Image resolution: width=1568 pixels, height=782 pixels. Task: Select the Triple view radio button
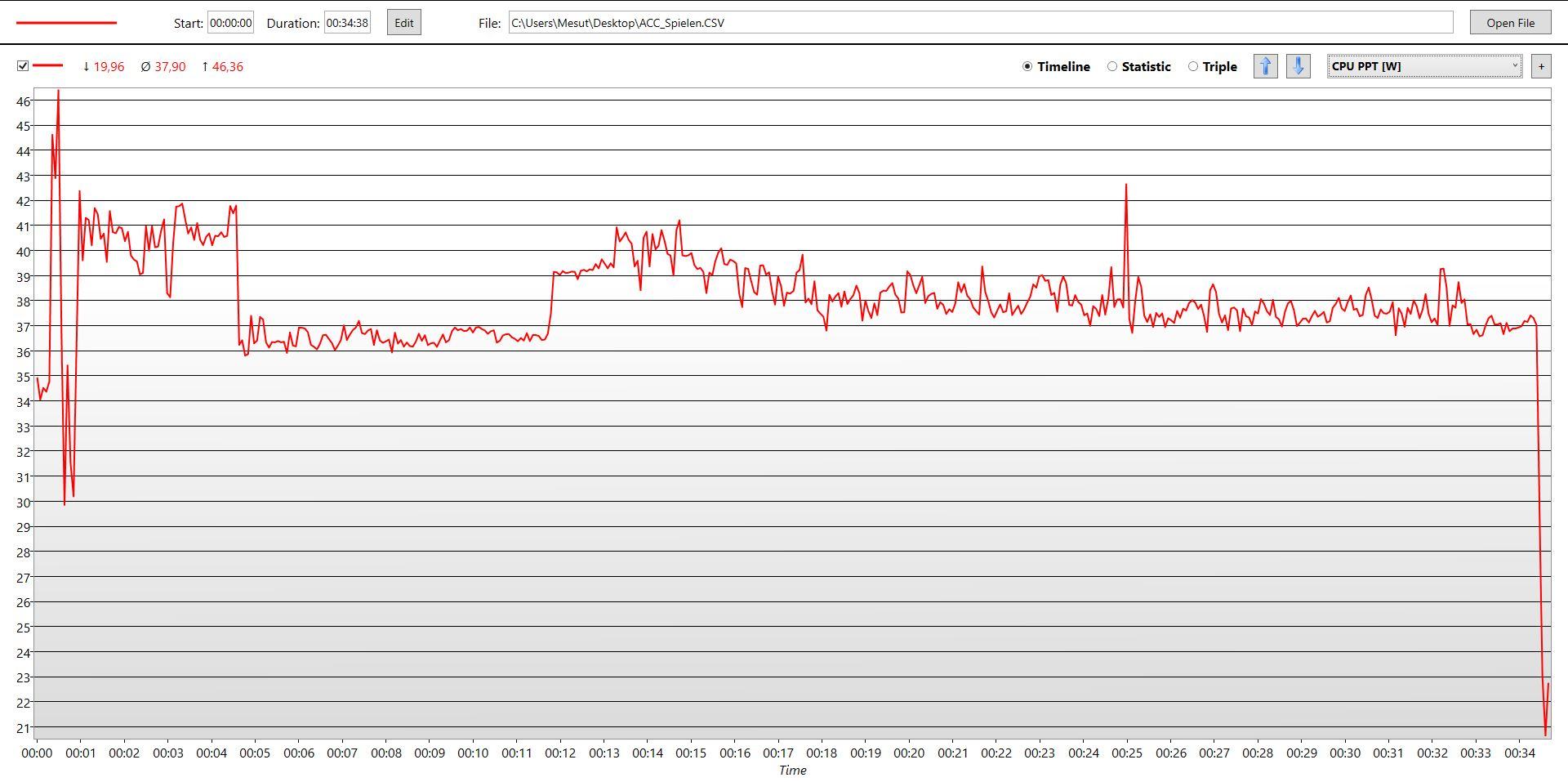tap(1193, 67)
